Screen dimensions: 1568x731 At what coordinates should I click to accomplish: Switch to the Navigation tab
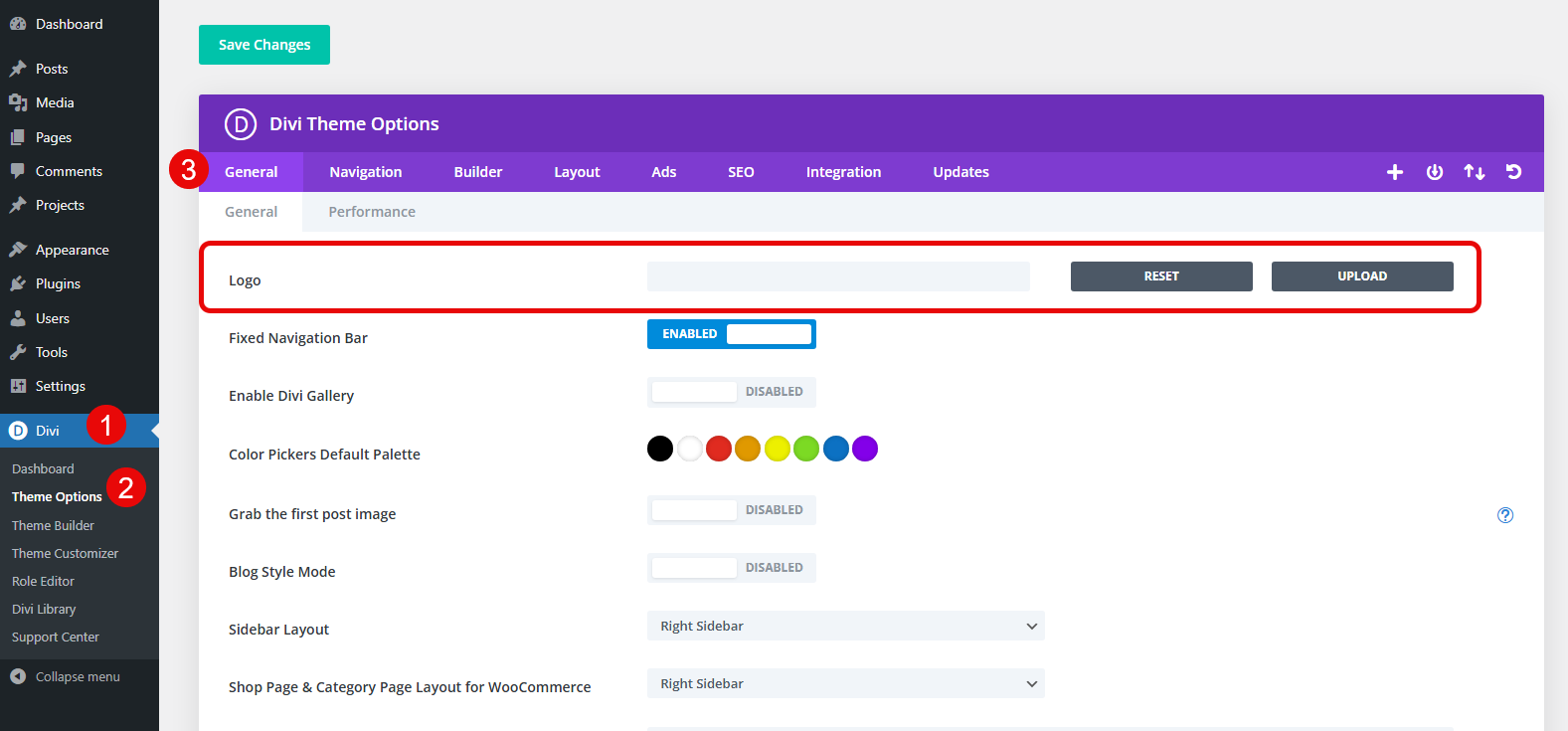pyautogui.click(x=366, y=172)
